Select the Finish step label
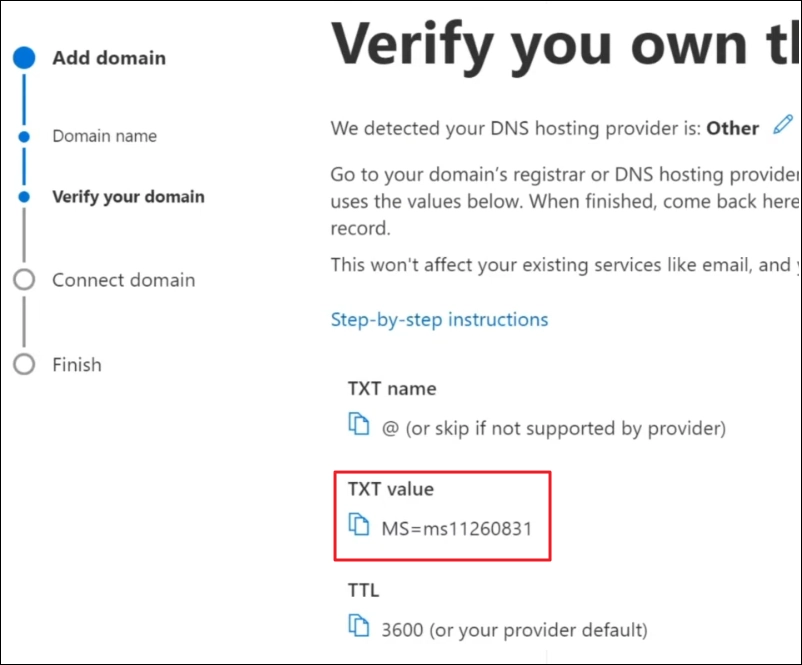 (x=77, y=364)
